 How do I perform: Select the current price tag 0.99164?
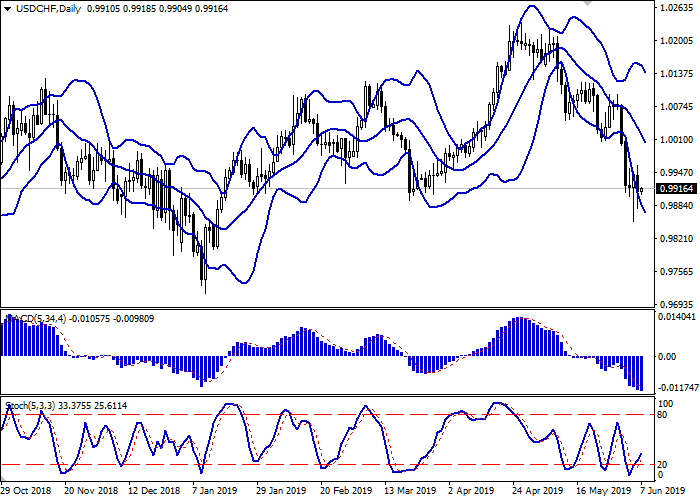point(672,188)
